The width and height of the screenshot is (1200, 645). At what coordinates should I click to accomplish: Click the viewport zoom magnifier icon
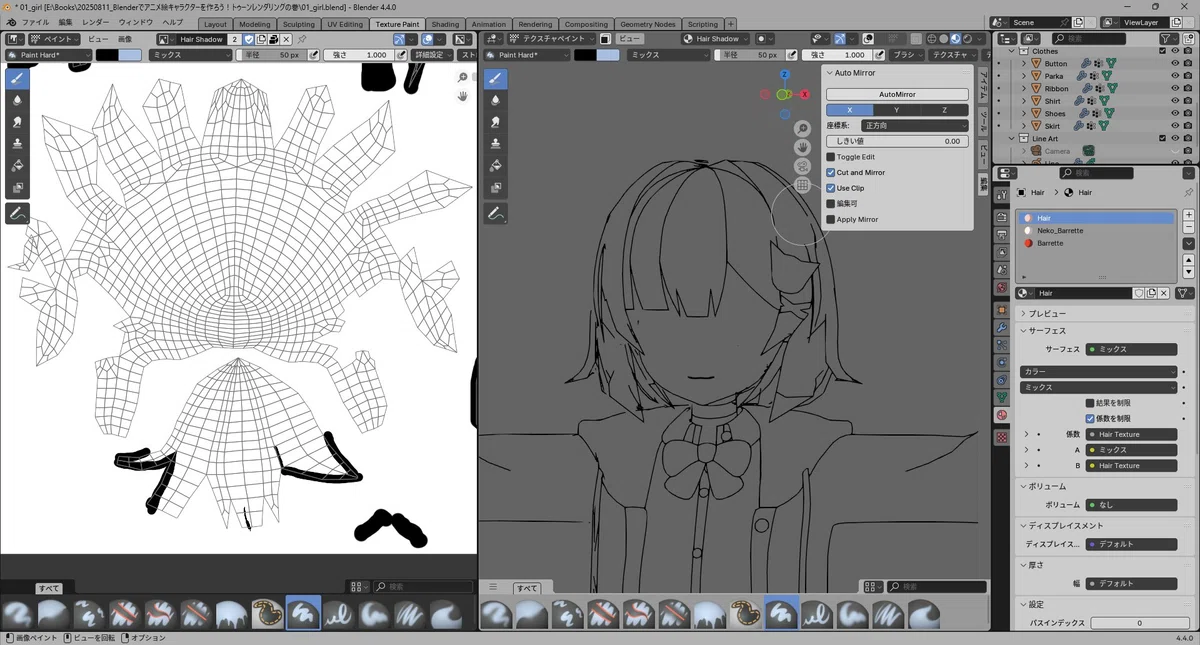[x=802, y=129]
